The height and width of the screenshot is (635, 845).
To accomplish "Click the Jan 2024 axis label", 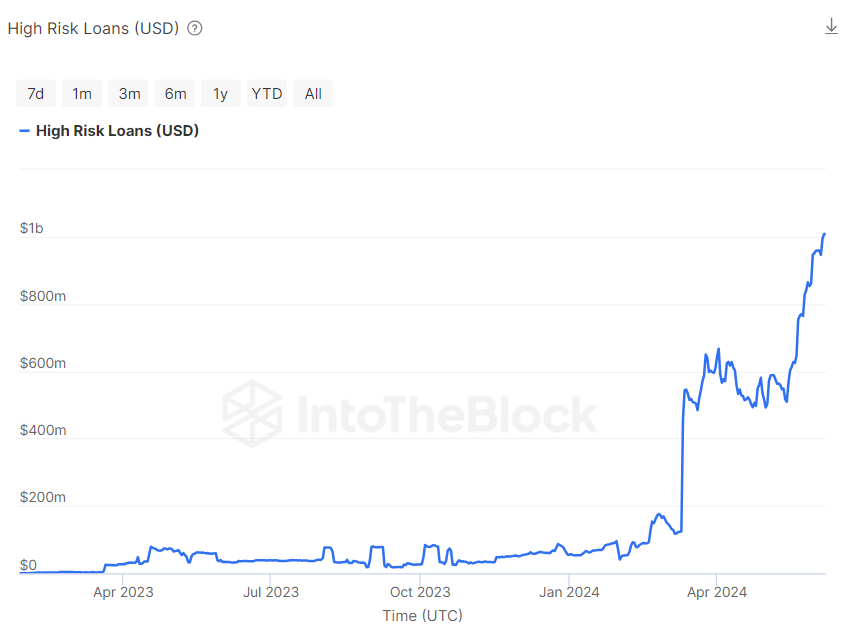I will [x=569, y=592].
